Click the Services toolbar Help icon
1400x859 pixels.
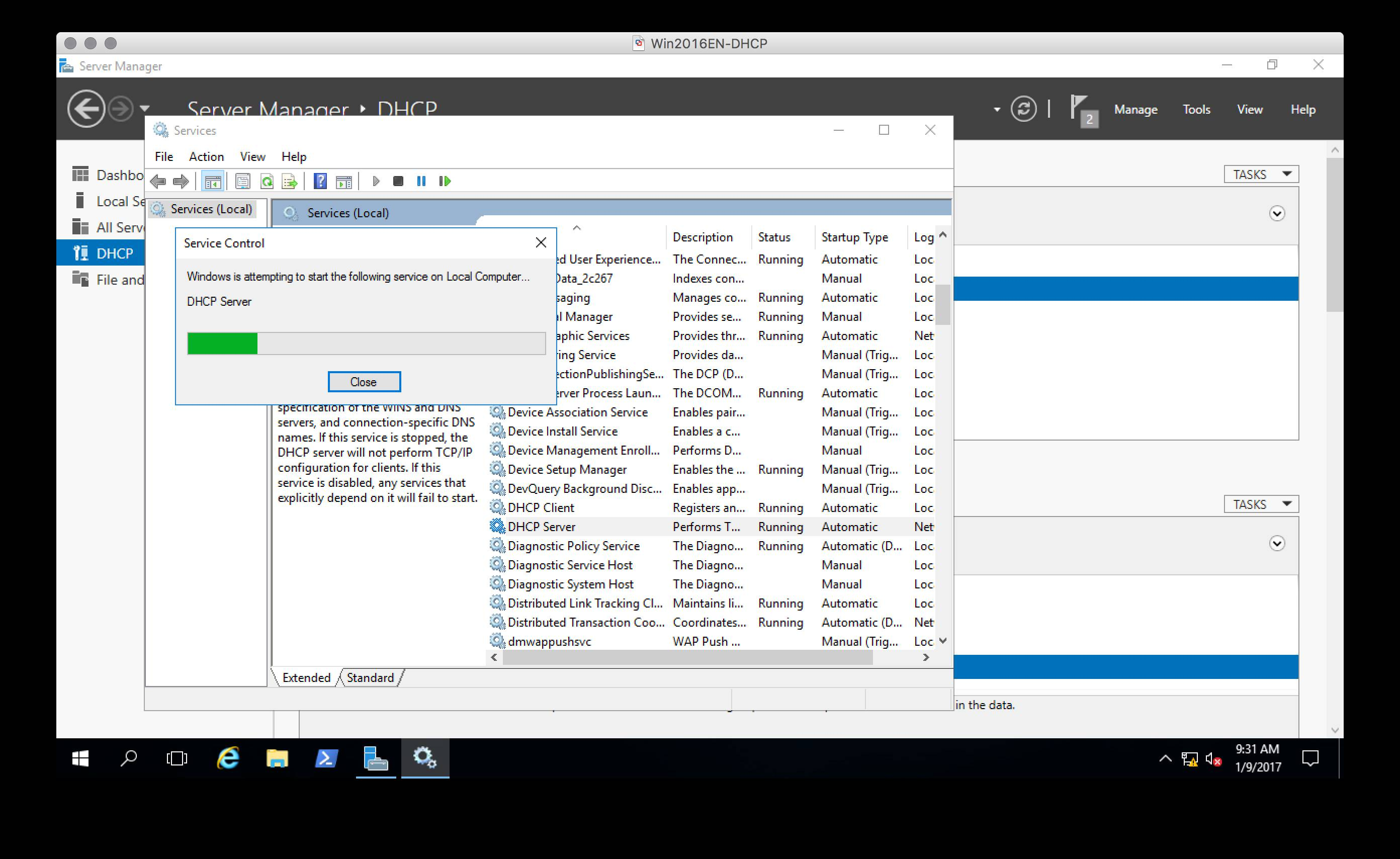(320, 181)
